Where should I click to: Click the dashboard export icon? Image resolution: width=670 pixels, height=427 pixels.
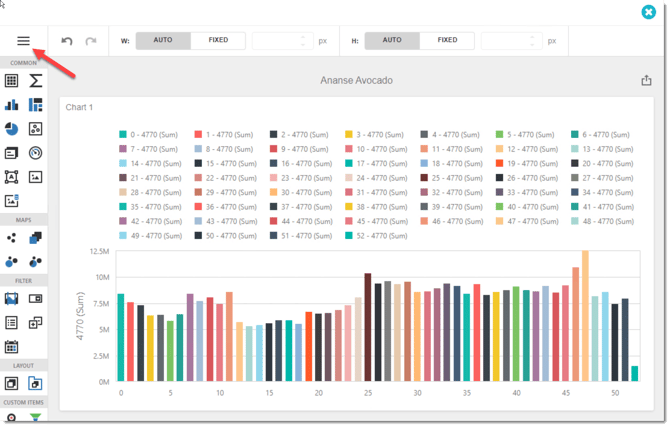click(x=646, y=80)
